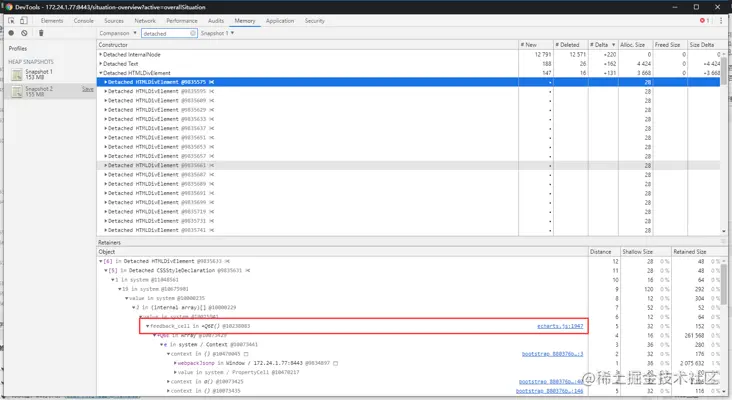Image resolution: width=732 pixels, height=400 pixels.
Task: Collapse the [6] in Detached HTMLDivElement retainer
Action: click(100, 261)
